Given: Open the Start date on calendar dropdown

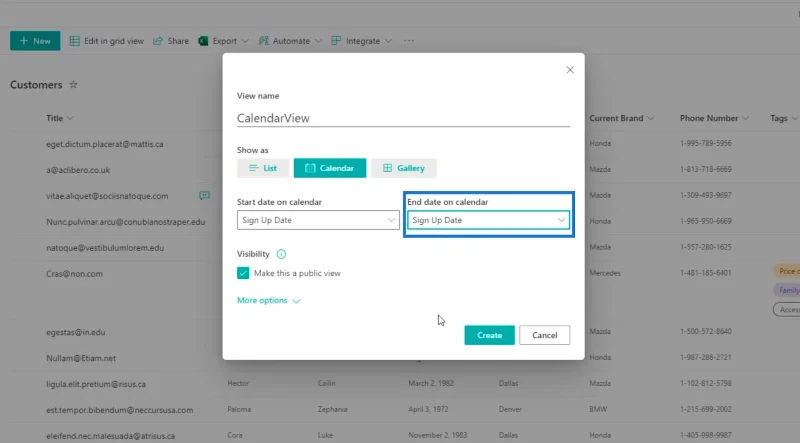Looking at the screenshot, I should 318,220.
